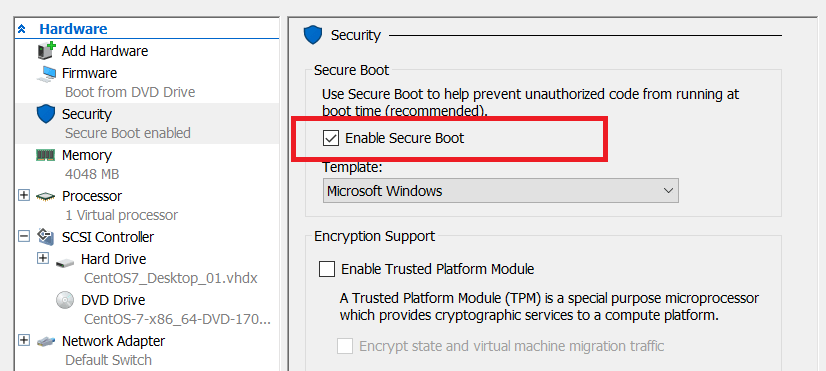Click the Add Hardware icon

[x=46, y=51]
